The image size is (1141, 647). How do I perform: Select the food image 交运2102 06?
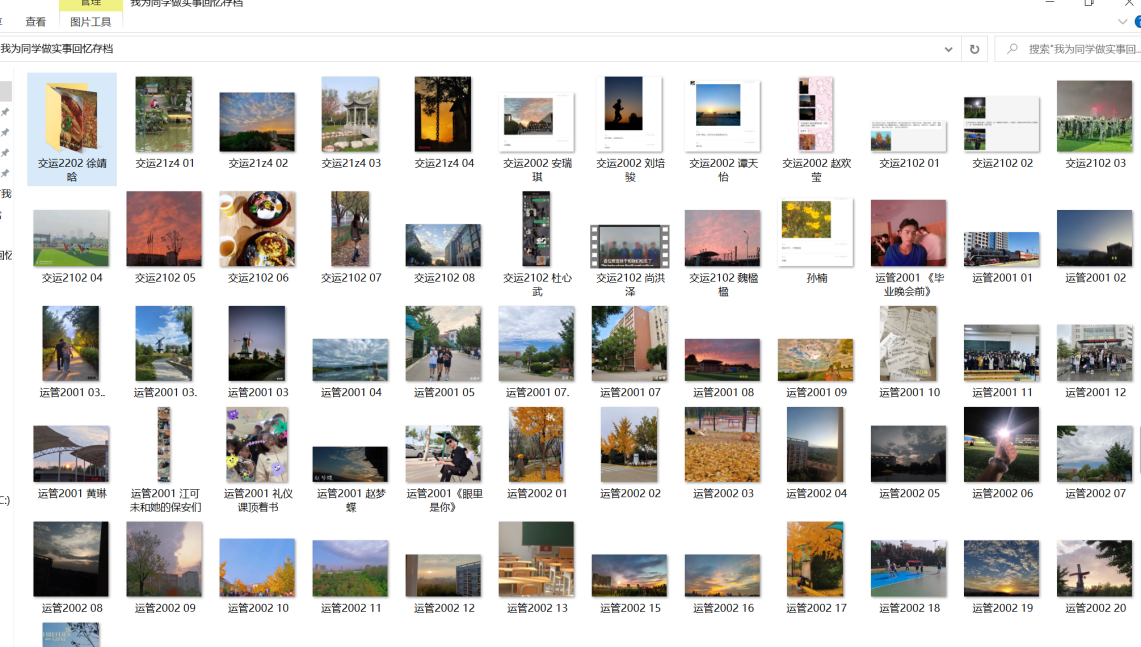tap(258, 229)
